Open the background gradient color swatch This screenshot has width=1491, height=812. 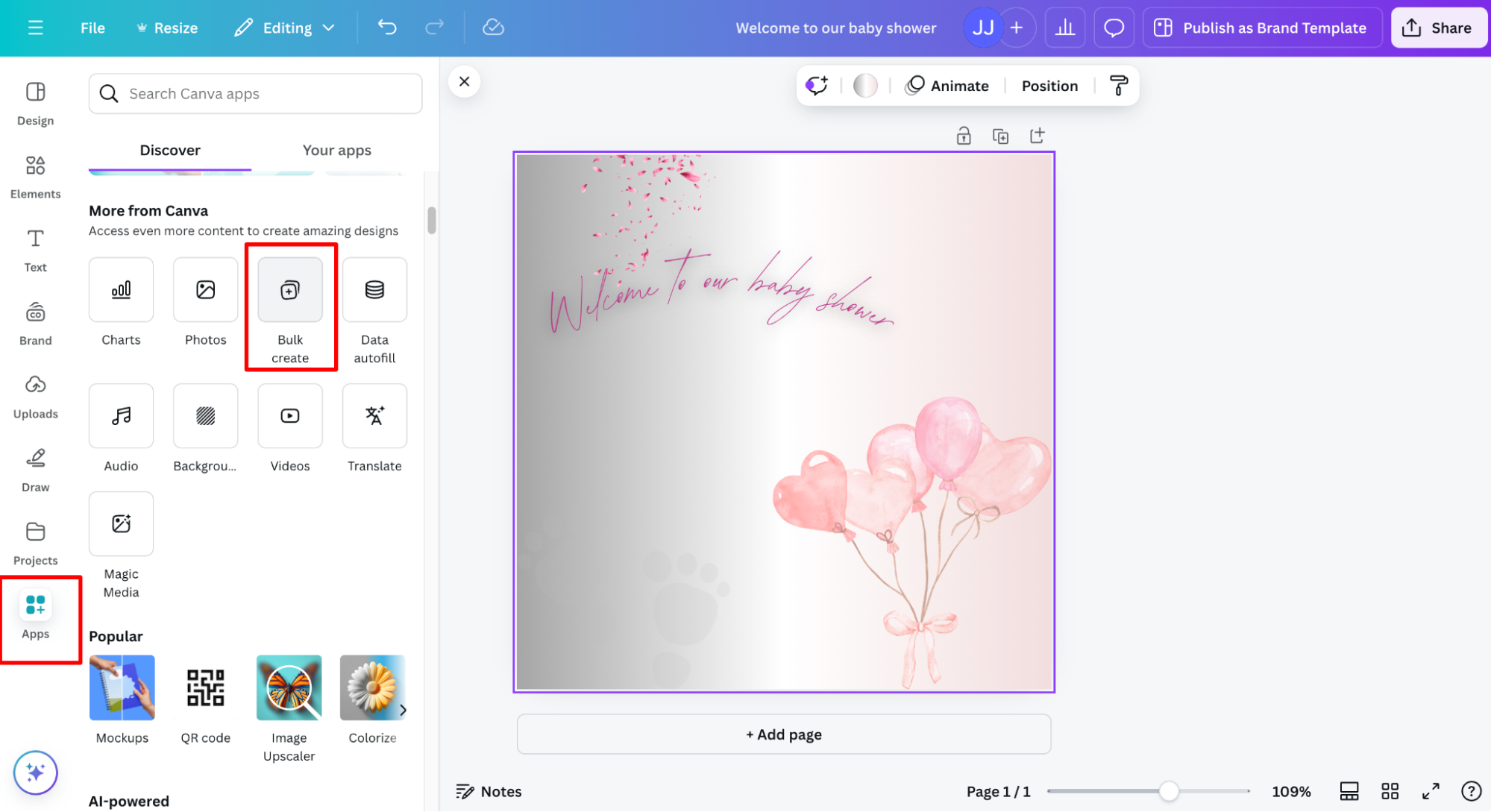(x=865, y=85)
